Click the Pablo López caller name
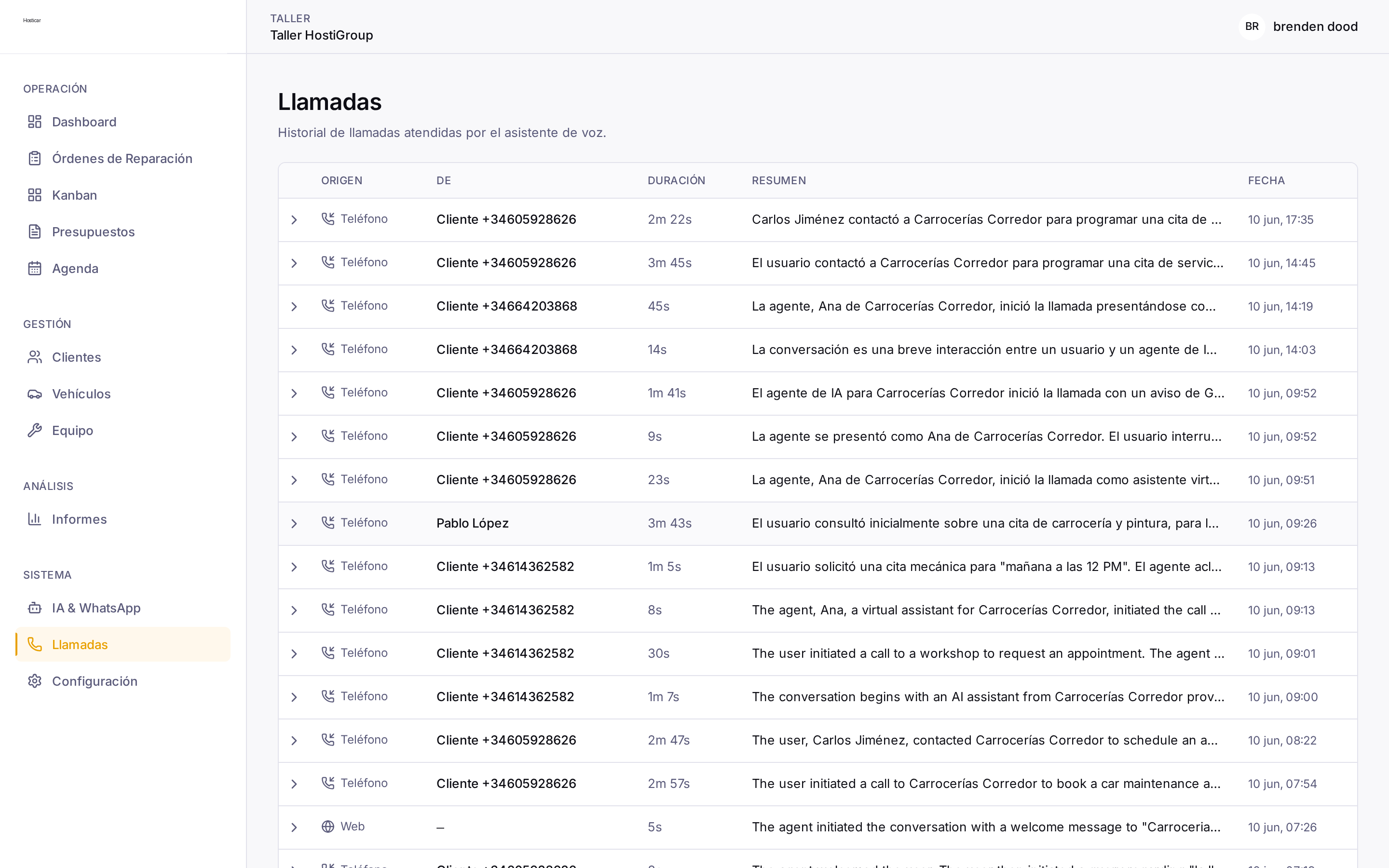1389x868 pixels. pyautogui.click(x=472, y=523)
